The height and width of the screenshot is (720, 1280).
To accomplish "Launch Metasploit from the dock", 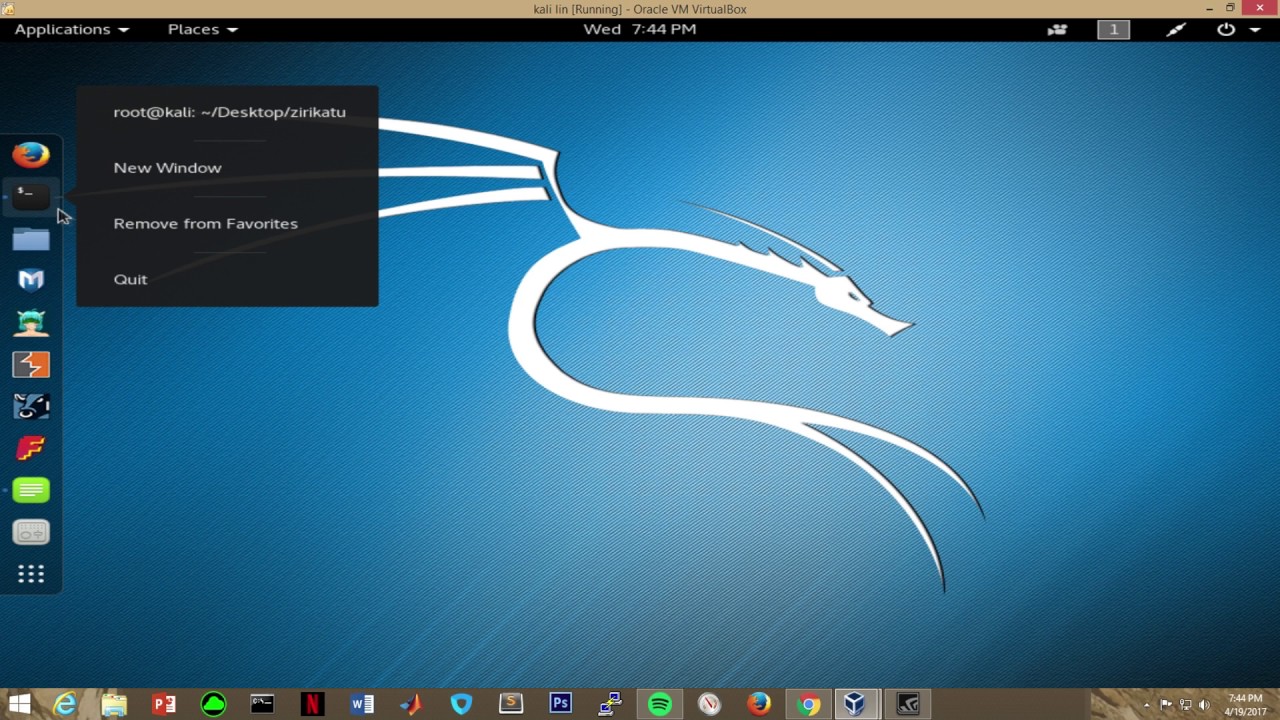I will point(31,280).
